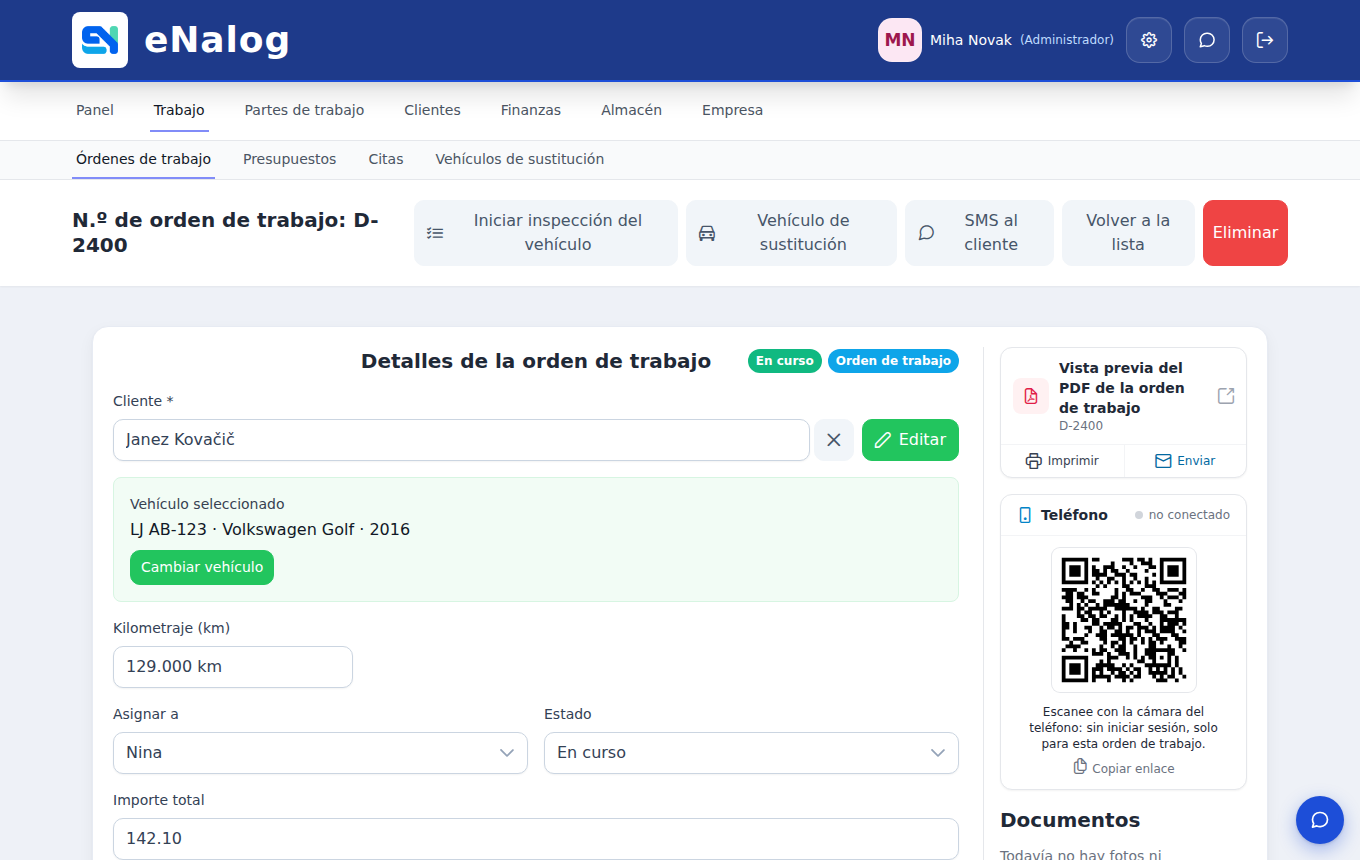Viewport: 1360px width, 860px height.
Task: Click Iniciar inspección del vehículo button
Action: pos(546,233)
